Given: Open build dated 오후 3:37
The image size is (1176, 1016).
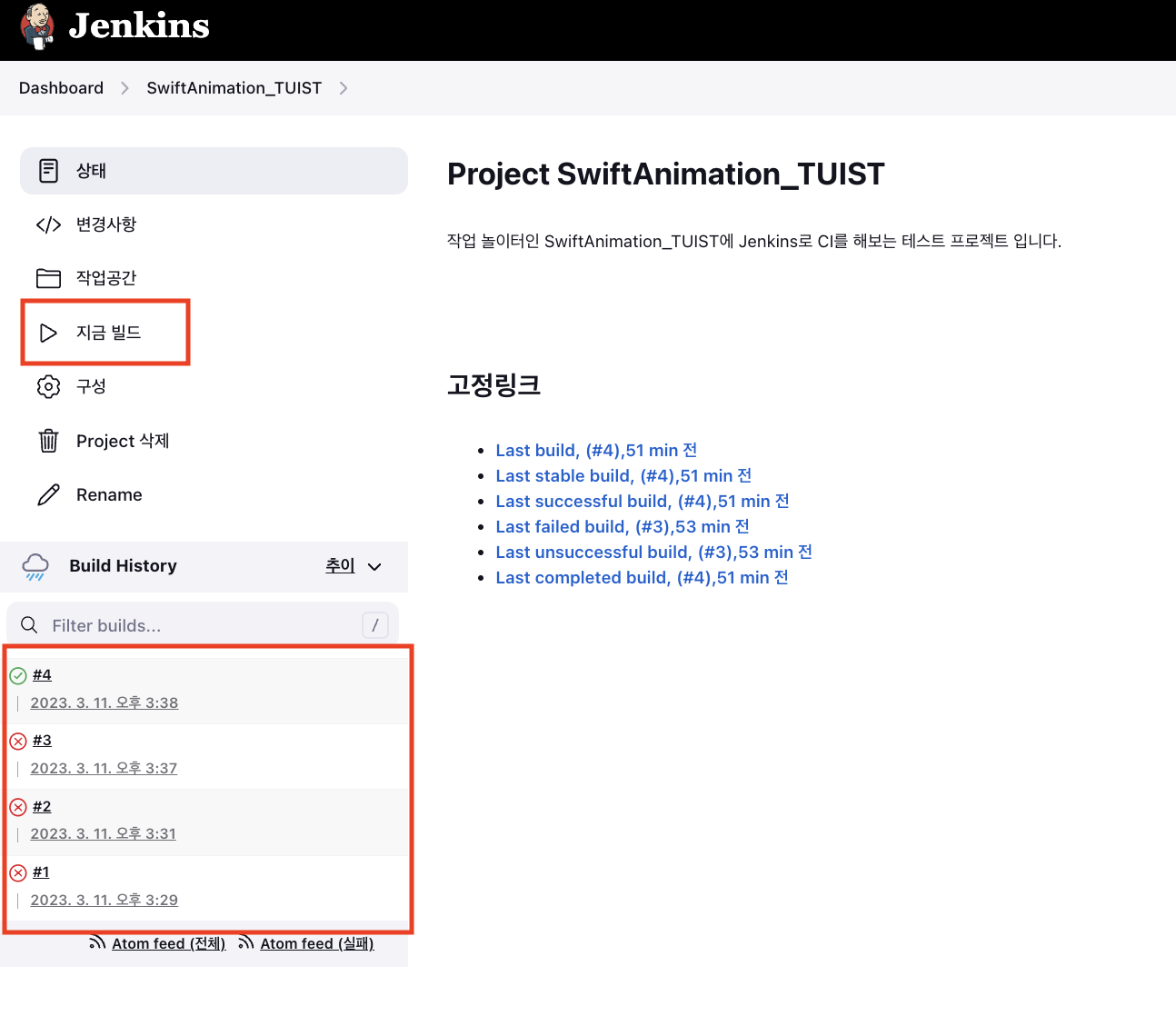Looking at the screenshot, I should click(104, 768).
